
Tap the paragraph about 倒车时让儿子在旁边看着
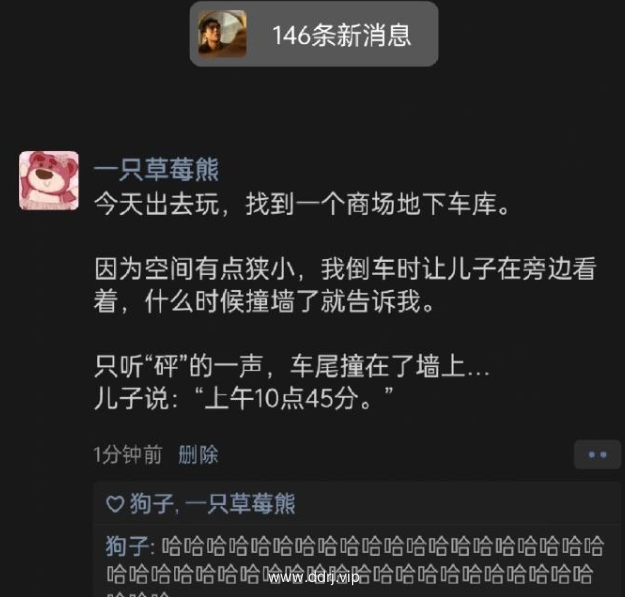[x=345, y=285]
